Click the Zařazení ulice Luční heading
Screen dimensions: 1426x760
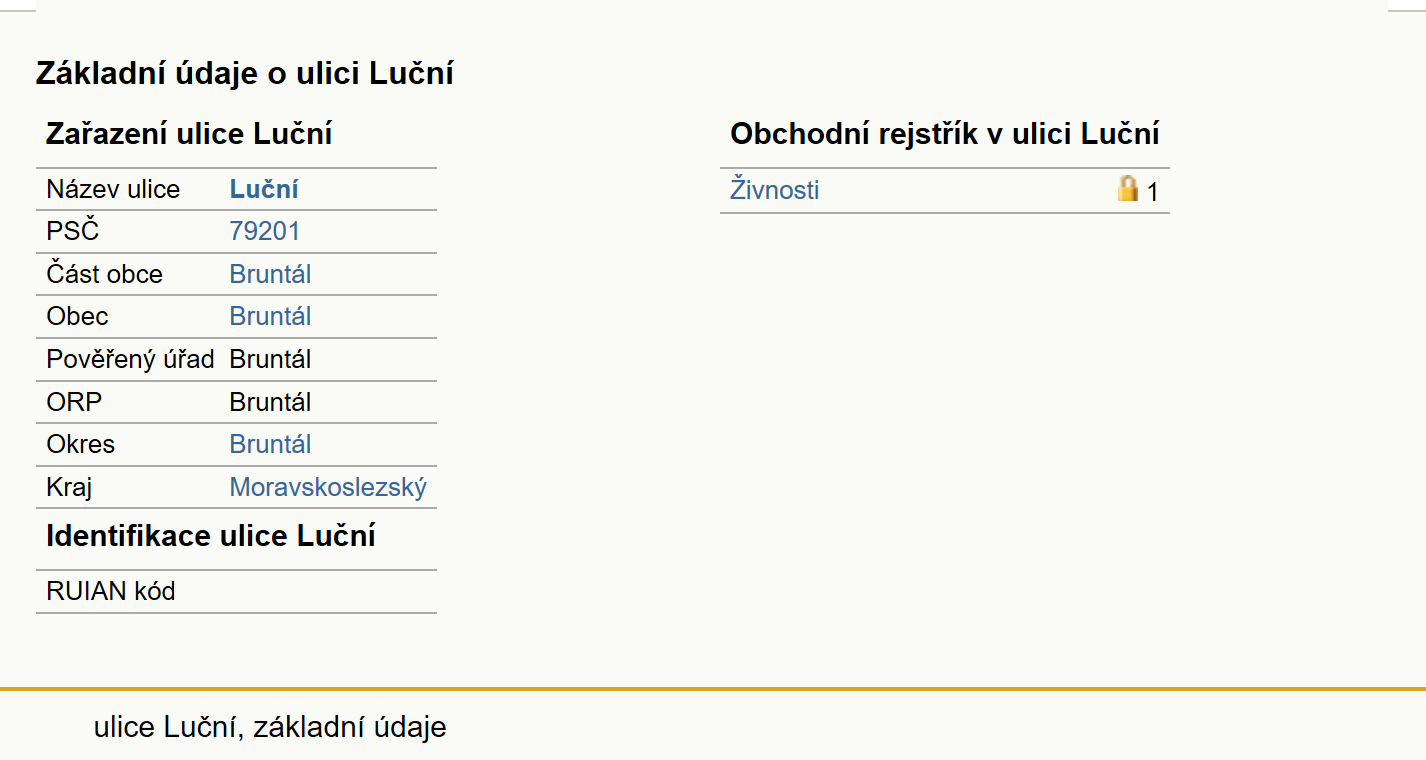[189, 134]
